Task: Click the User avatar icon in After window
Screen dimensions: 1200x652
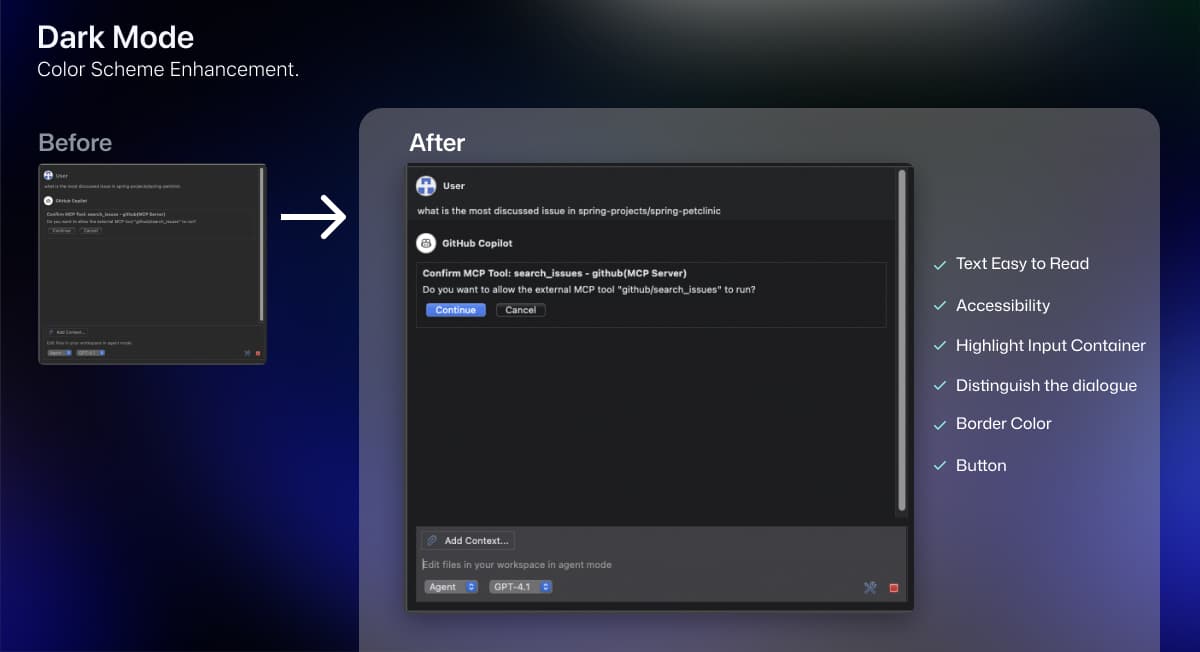Action: [x=427, y=186]
